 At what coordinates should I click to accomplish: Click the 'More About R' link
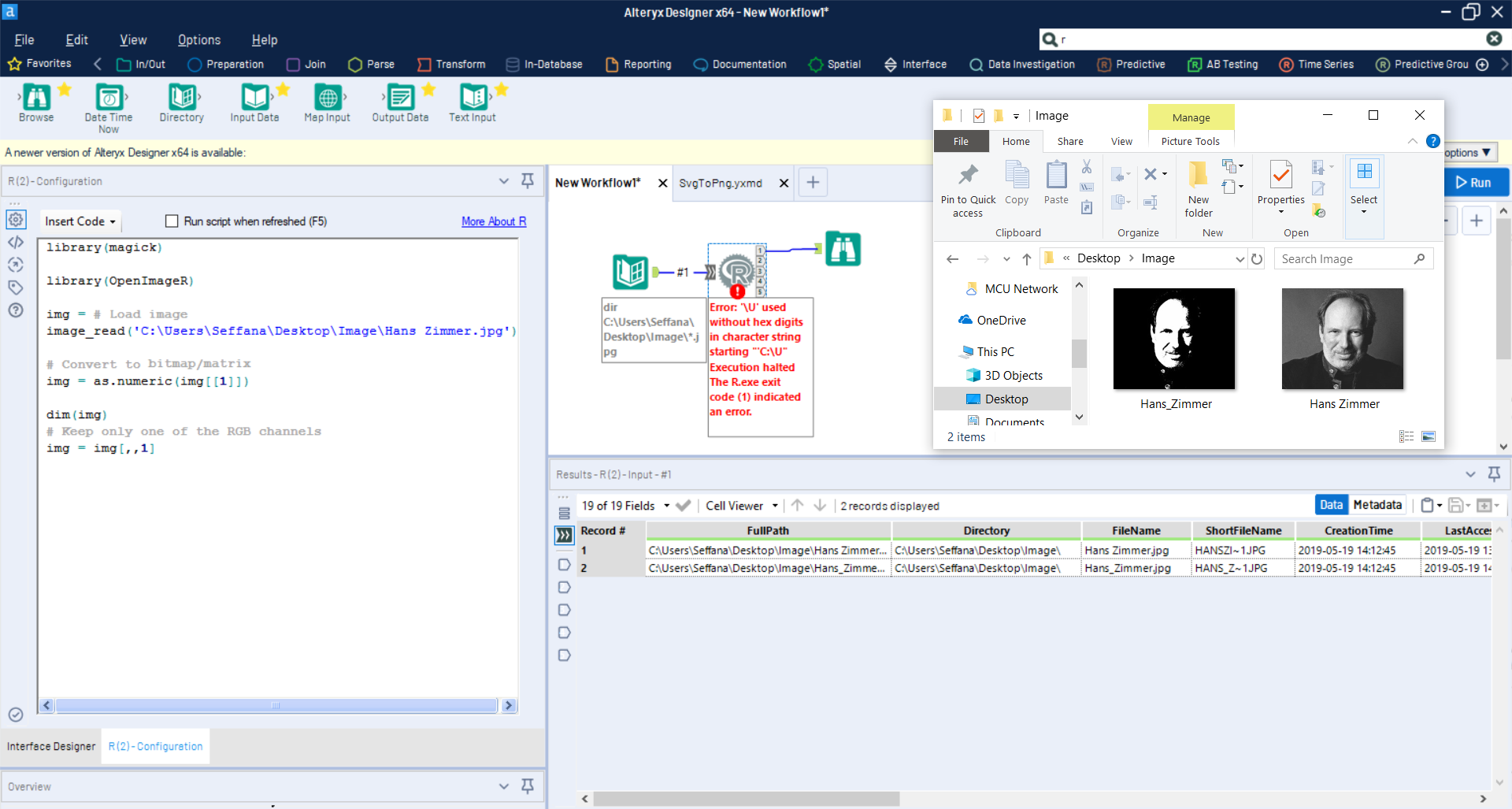click(x=493, y=221)
